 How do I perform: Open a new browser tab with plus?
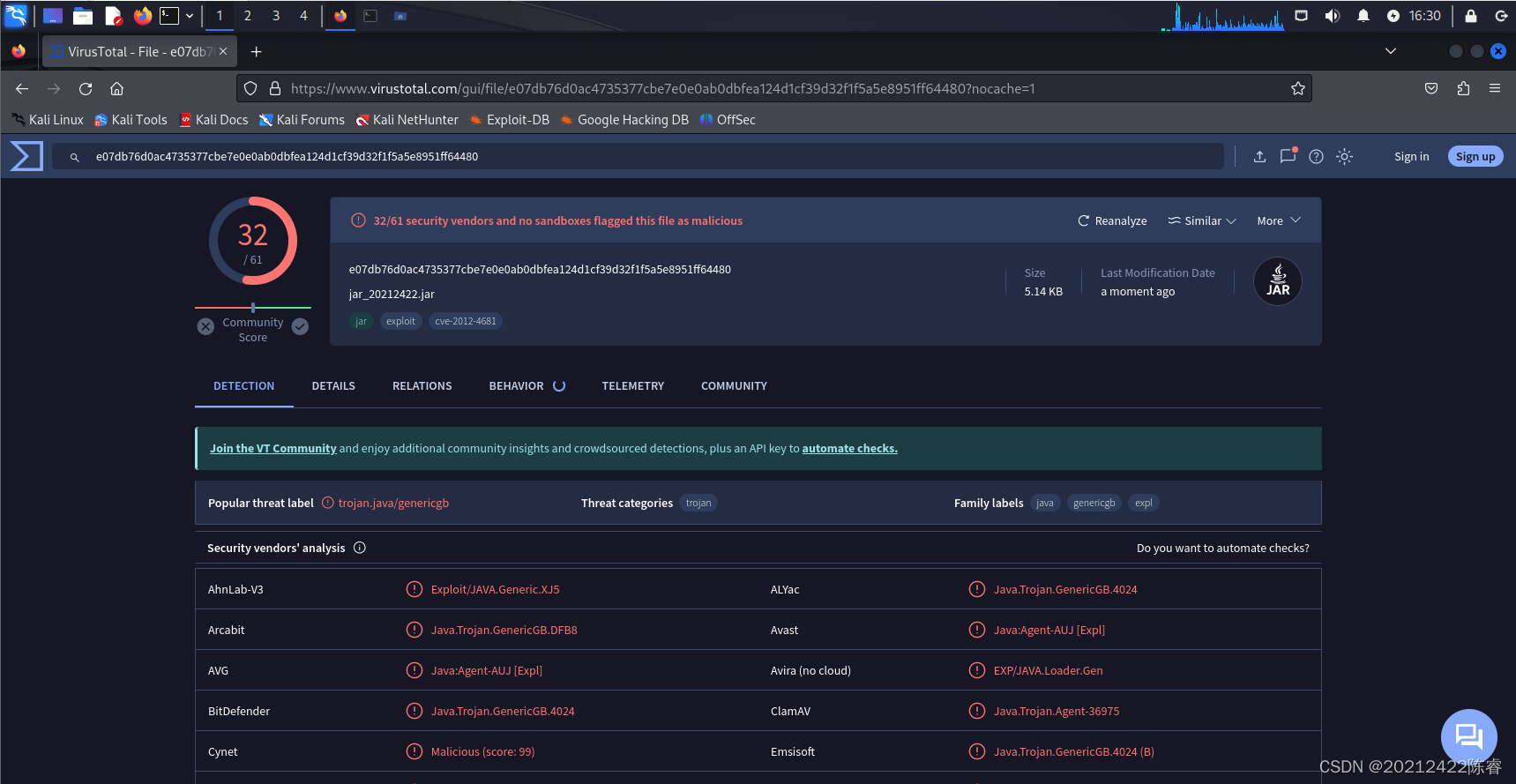(256, 52)
